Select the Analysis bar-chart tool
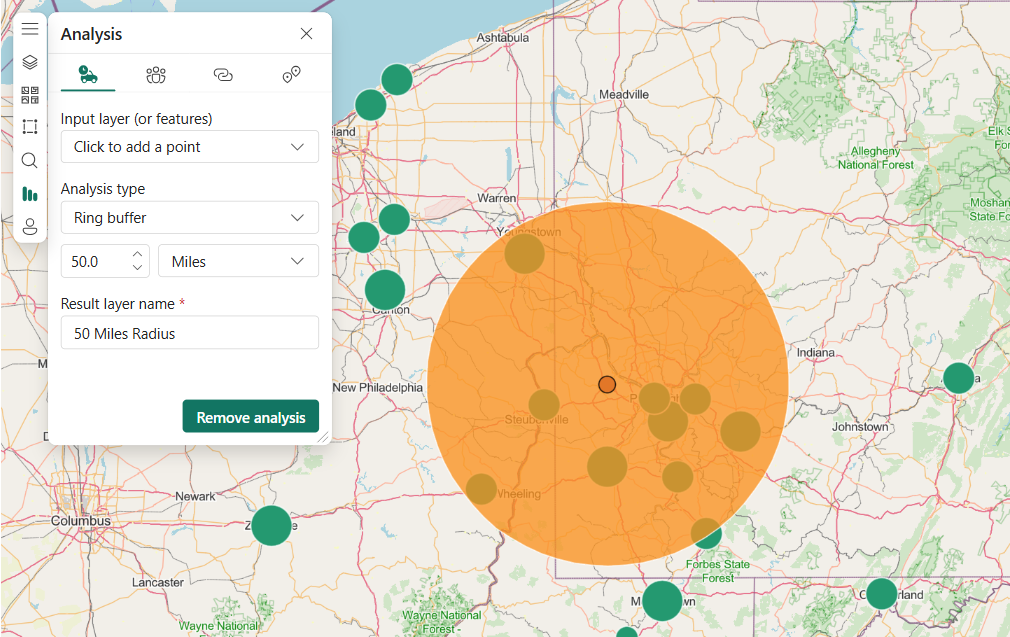Image resolution: width=1010 pixels, height=637 pixels. (29, 193)
